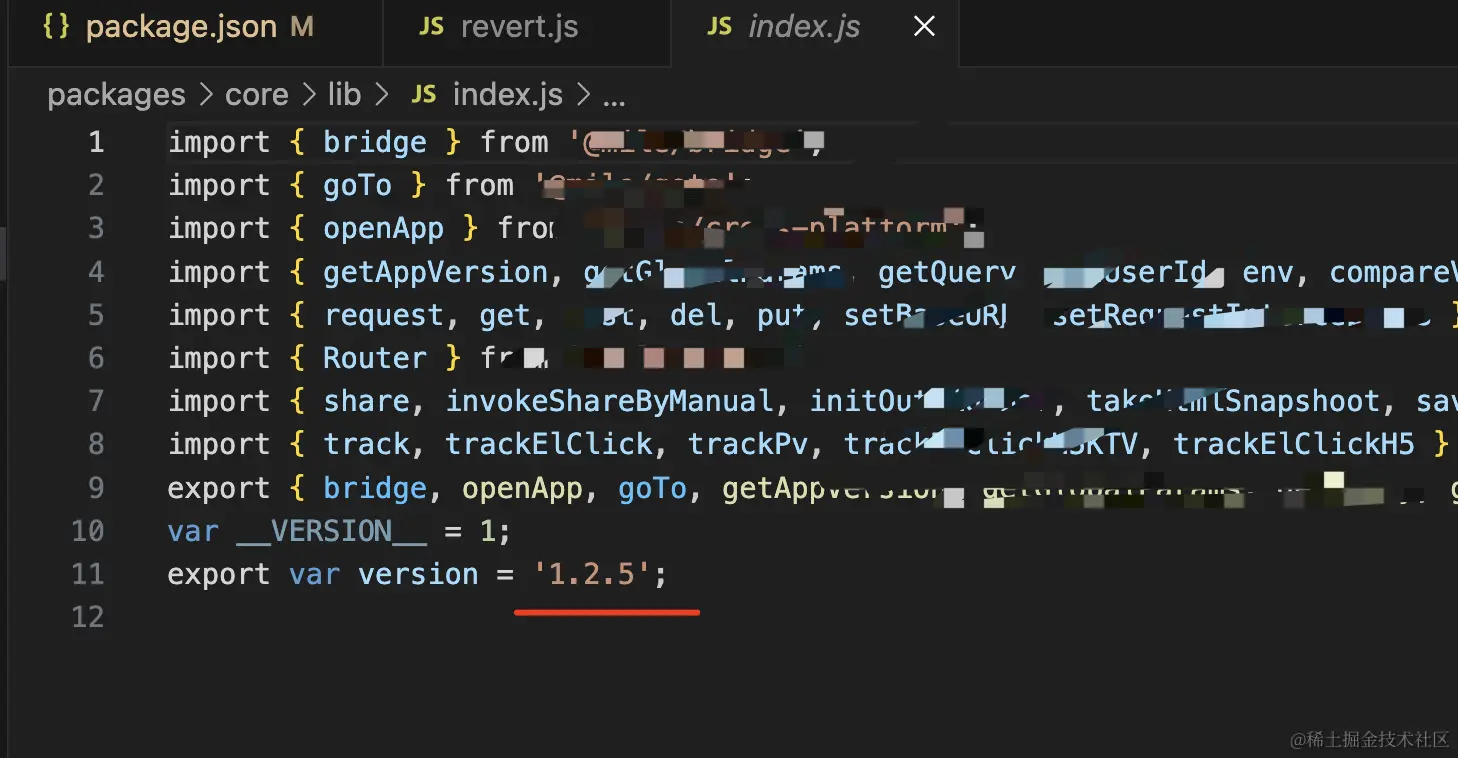1458x758 pixels.
Task: Click the JS file icon on index.js tab
Action: click(720, 27)
